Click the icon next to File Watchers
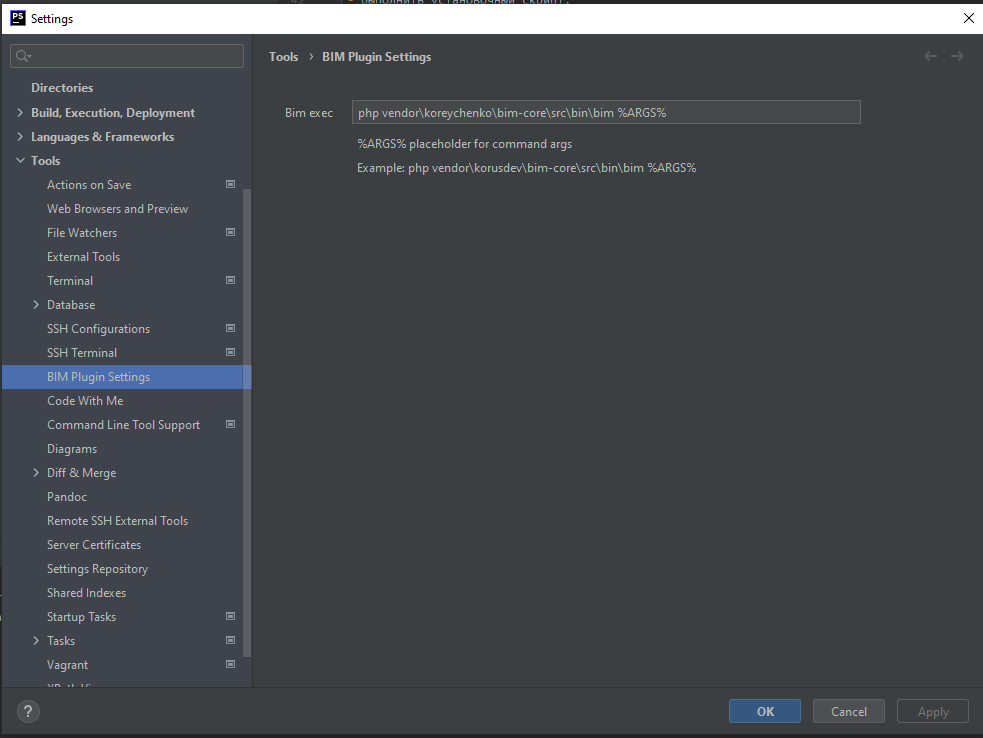The image size is (983, 738). 230,232
